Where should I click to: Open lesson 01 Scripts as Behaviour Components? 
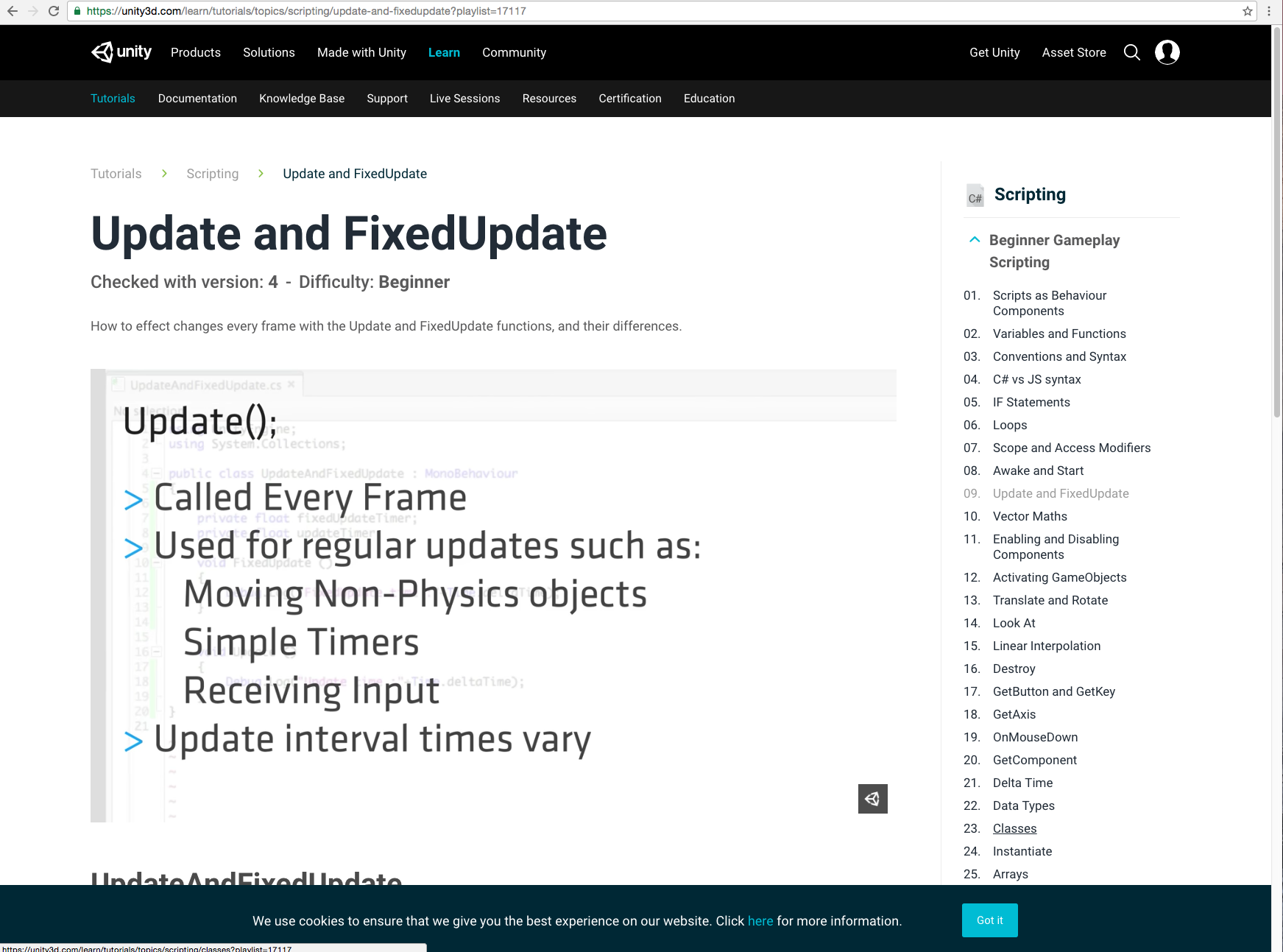[x=1050, y=303]
